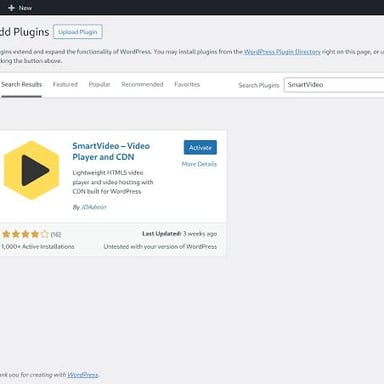Viewport: 384px width, 384px height.
Task: Switch to the Featured tab
Action: click(65, 85)
